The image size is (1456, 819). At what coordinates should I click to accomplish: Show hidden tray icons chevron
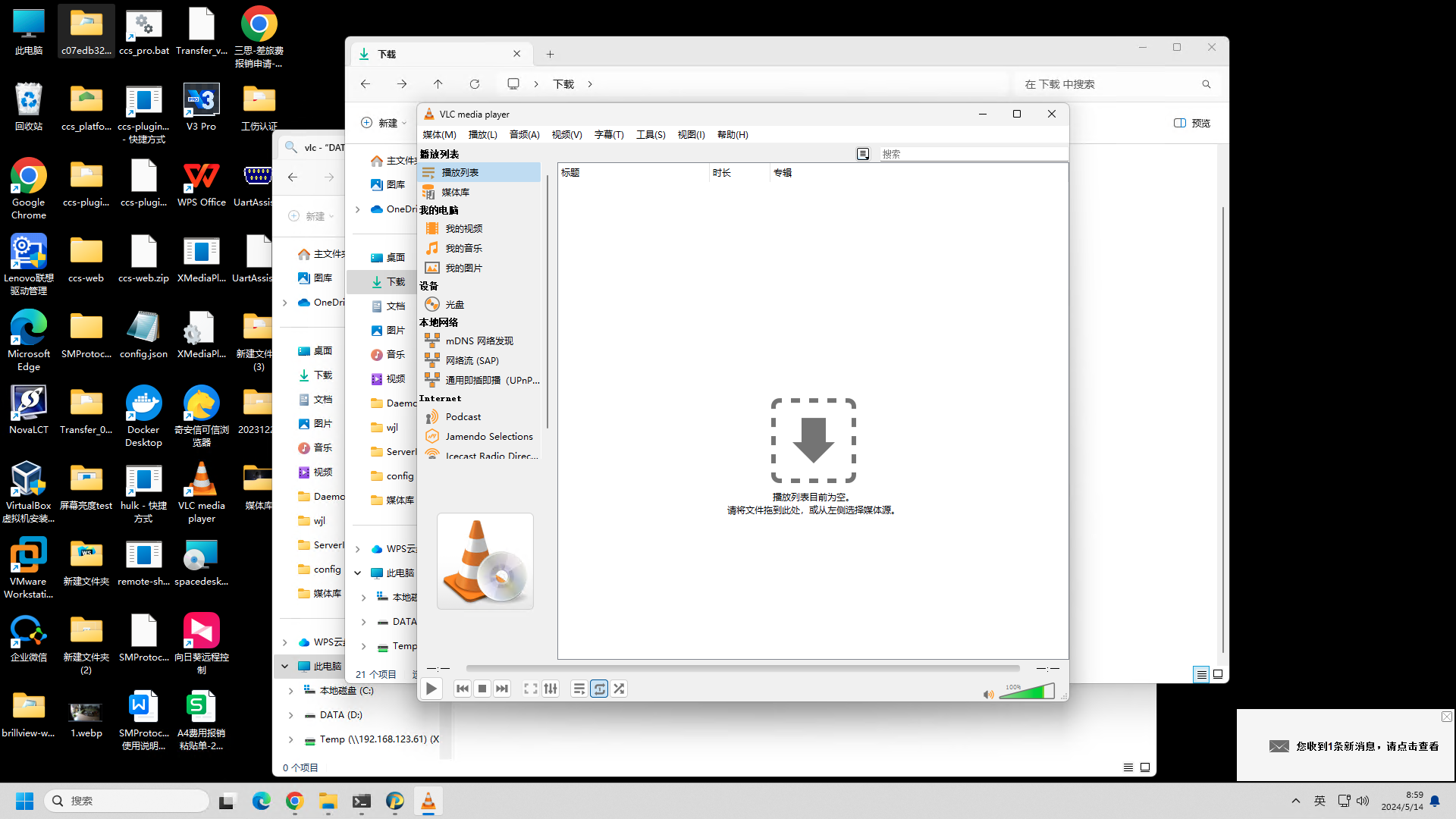click(1296, 801)
